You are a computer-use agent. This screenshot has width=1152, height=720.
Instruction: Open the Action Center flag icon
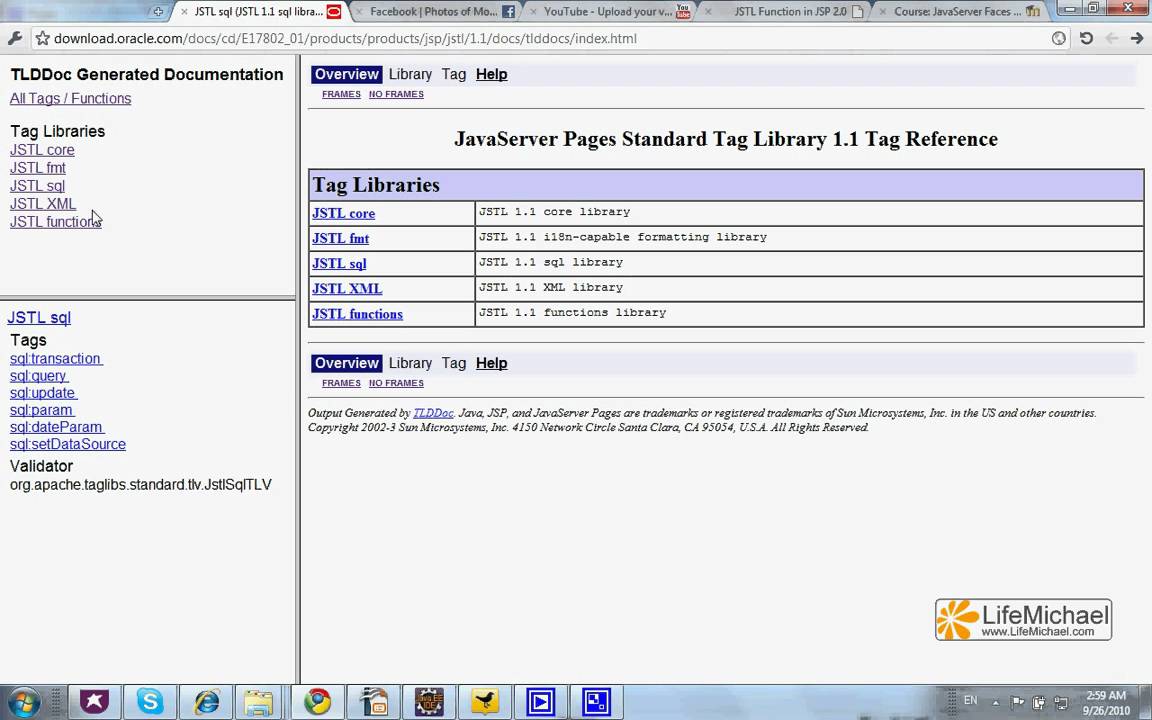point(1018,702)
